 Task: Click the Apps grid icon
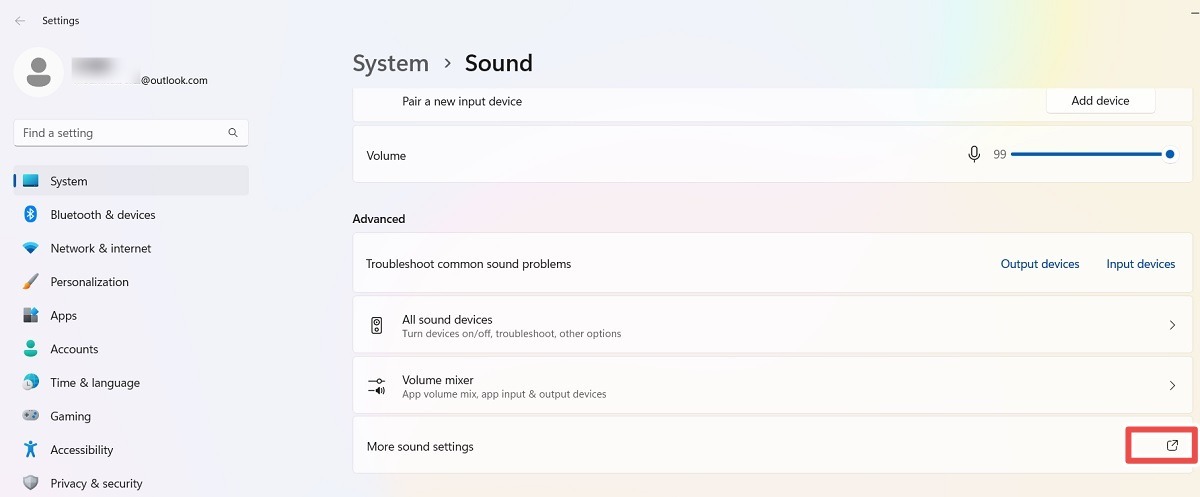[30, 315]
